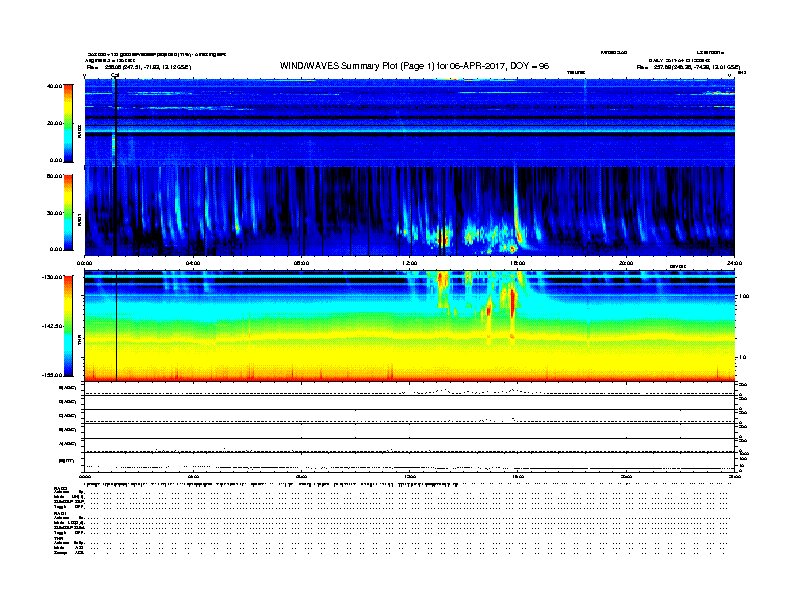Click the TNR vertical axis label
The image size is (792, 612).
click(79, 341)
